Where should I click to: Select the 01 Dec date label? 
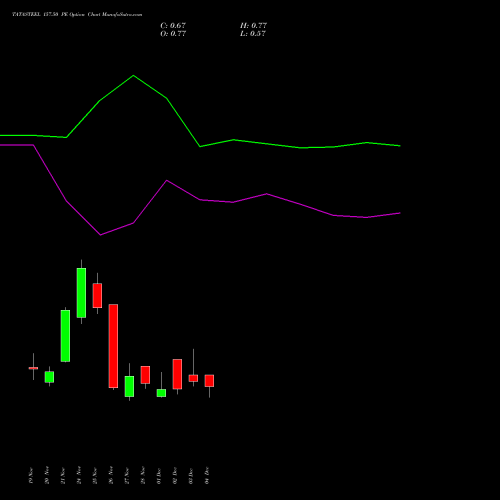click(159, 476)
